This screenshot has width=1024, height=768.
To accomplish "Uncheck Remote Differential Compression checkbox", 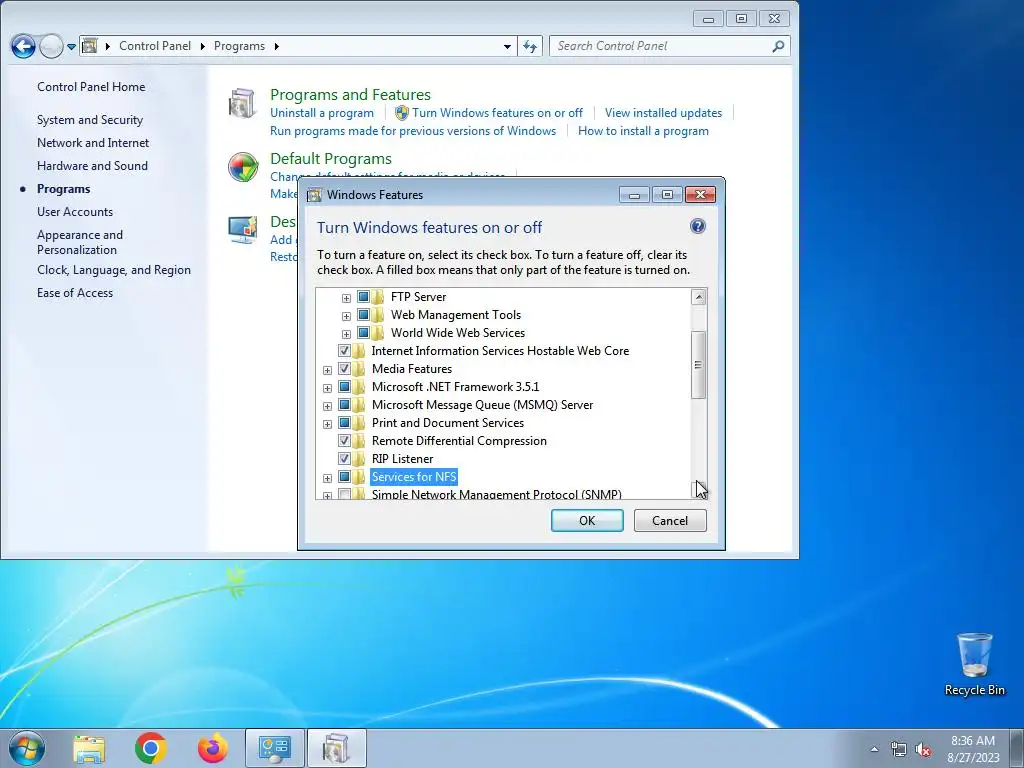I will [x=344, y=441].
